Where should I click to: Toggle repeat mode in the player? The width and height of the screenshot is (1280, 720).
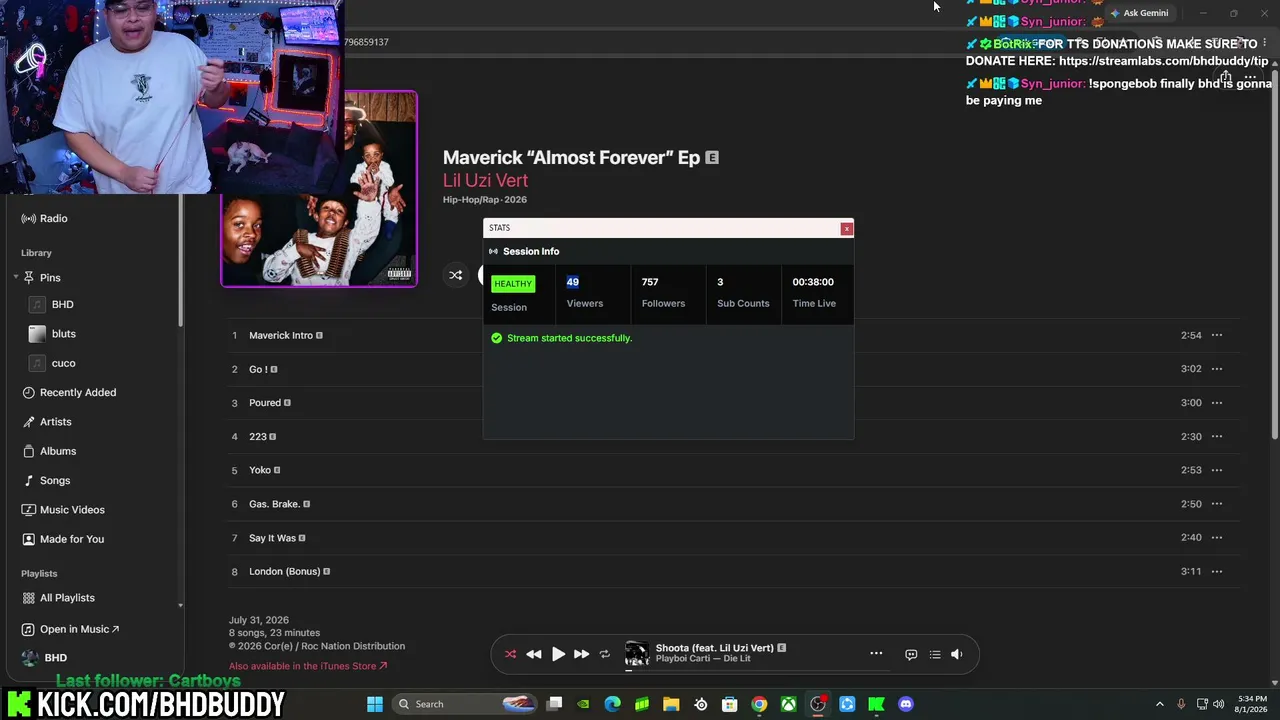[604, 654]
